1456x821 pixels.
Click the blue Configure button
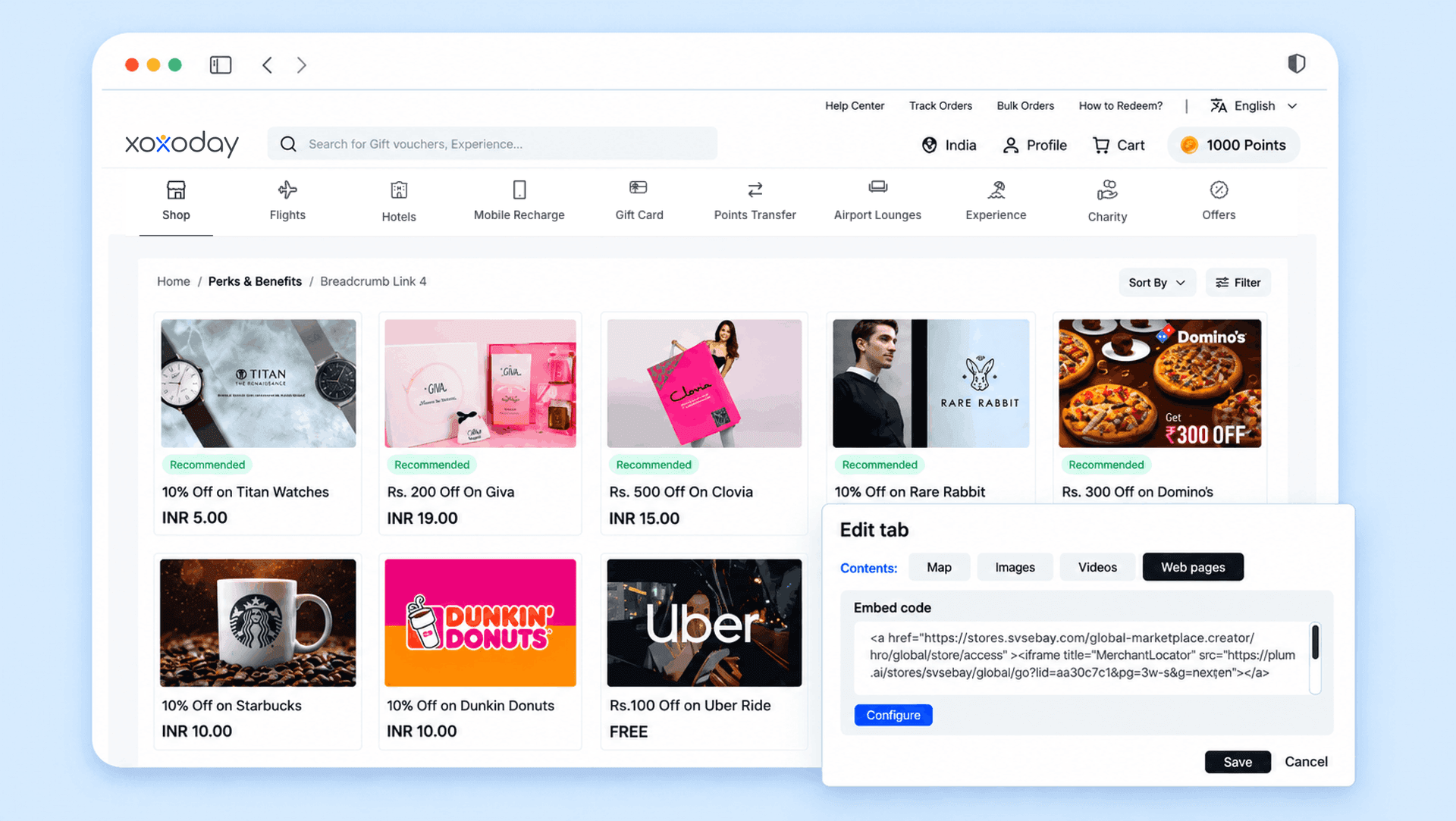point(893,715)
